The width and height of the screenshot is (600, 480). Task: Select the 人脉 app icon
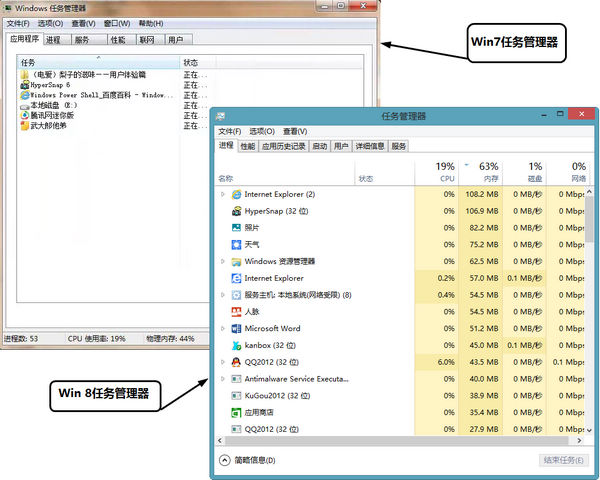pyautogui.click(x=236, y=311)
